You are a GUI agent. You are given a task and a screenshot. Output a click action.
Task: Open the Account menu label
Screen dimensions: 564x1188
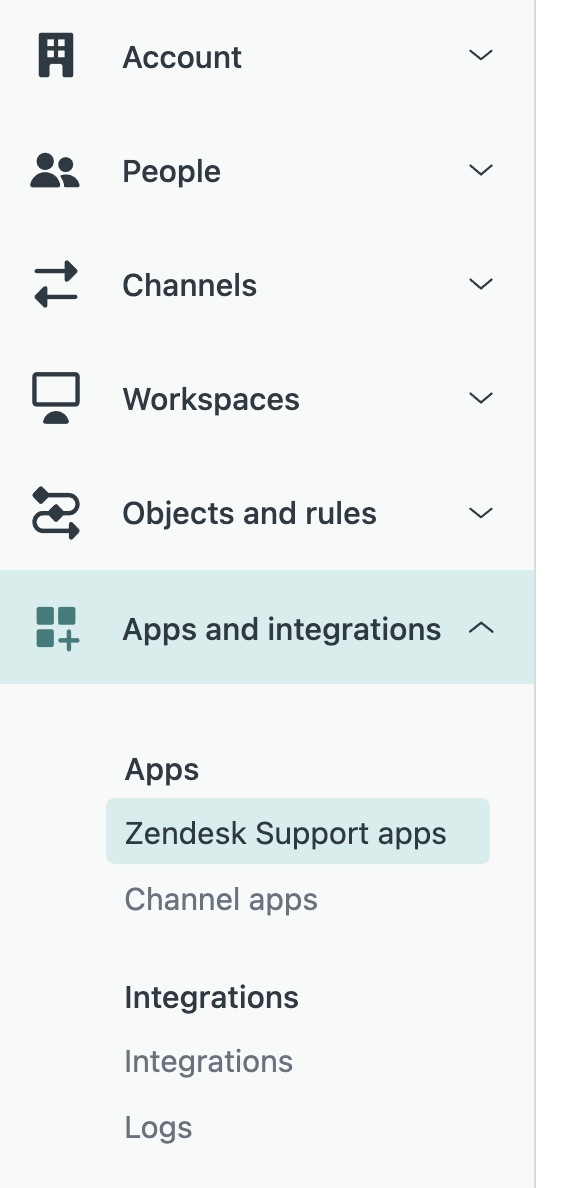182,58
